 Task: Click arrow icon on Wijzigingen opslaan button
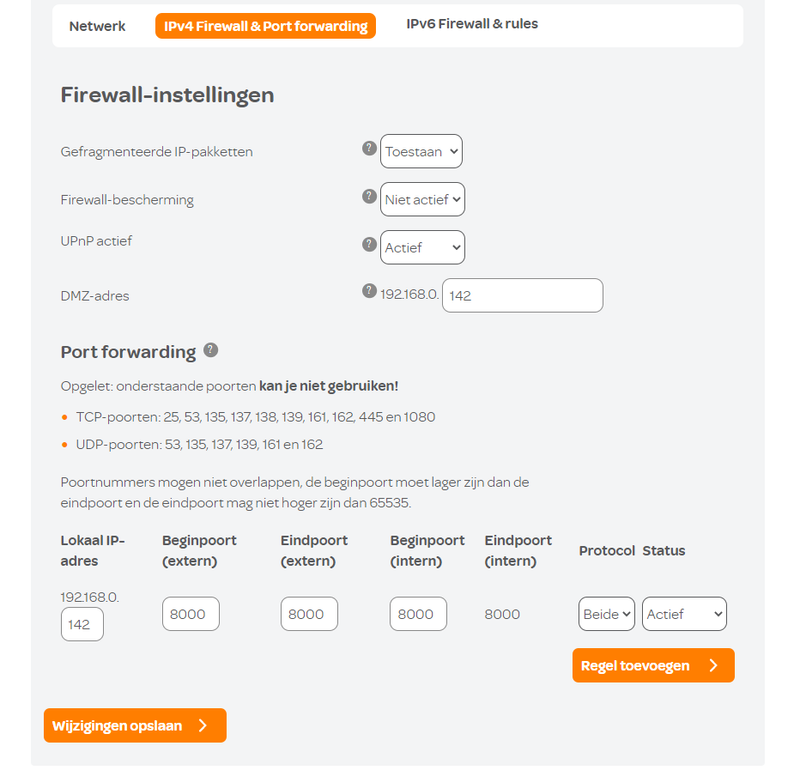[203, 726]
